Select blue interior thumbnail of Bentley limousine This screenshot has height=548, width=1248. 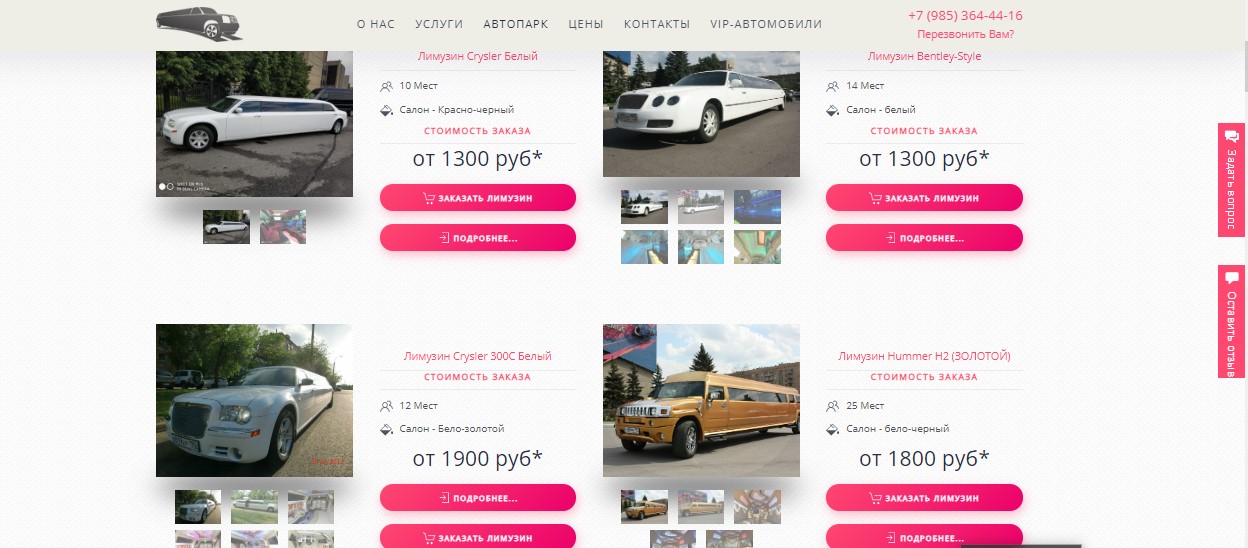(757, 207)
